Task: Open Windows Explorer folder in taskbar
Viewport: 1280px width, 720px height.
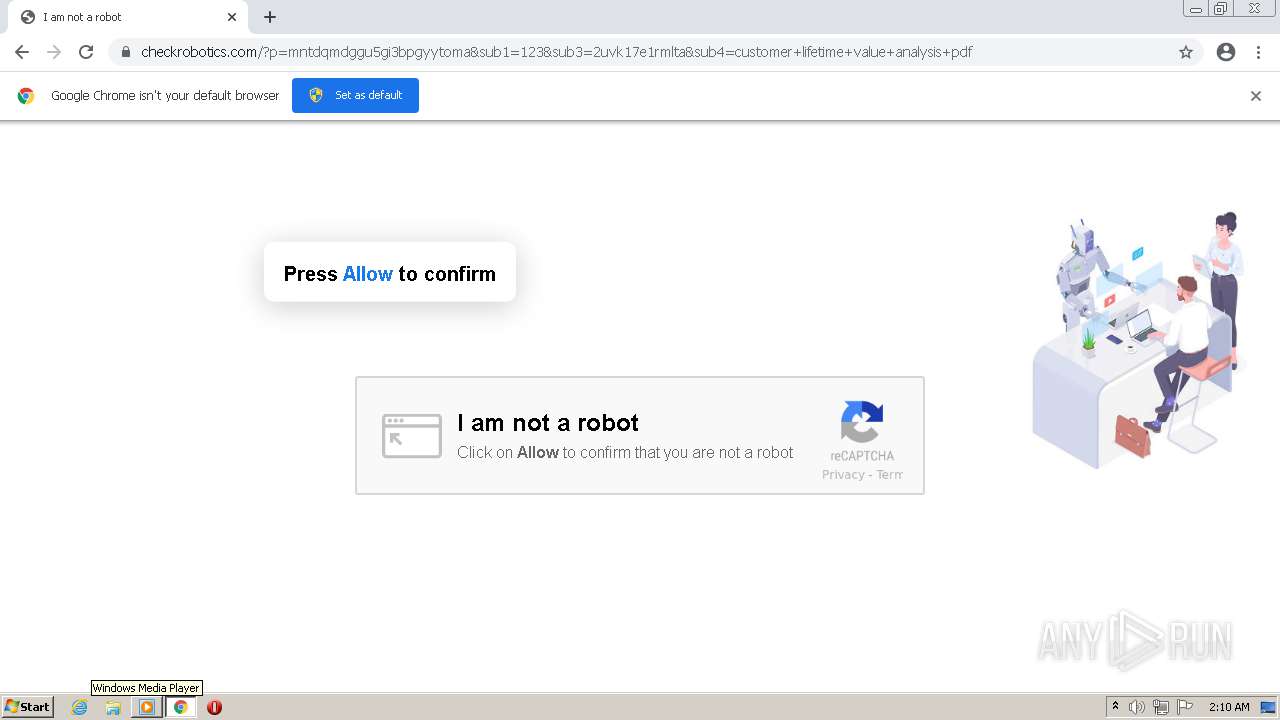Action: point(113,707)
